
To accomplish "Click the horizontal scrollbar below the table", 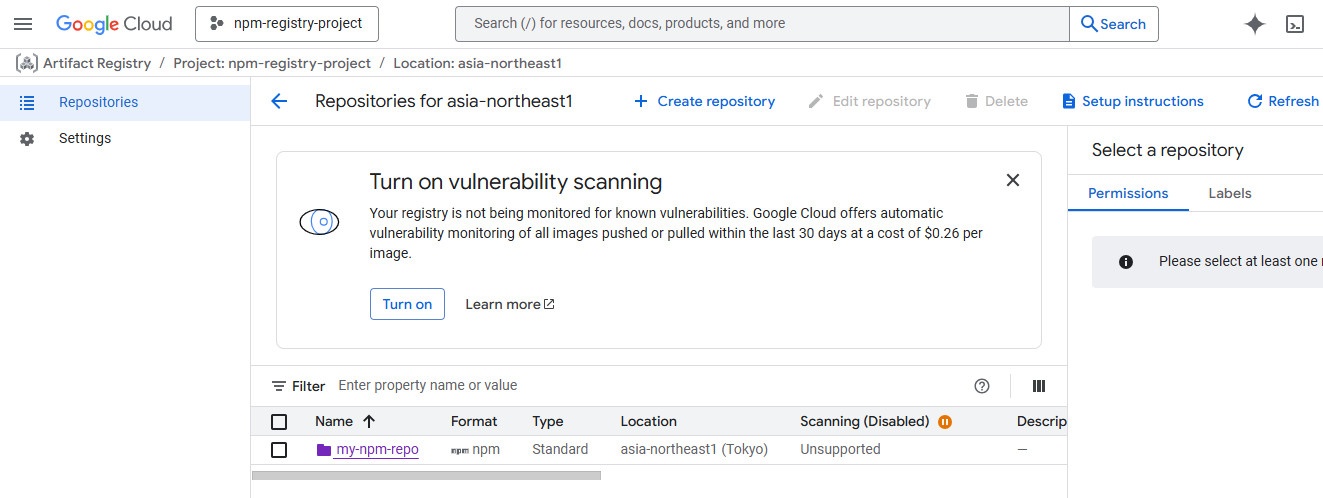I will pos(426,476).
